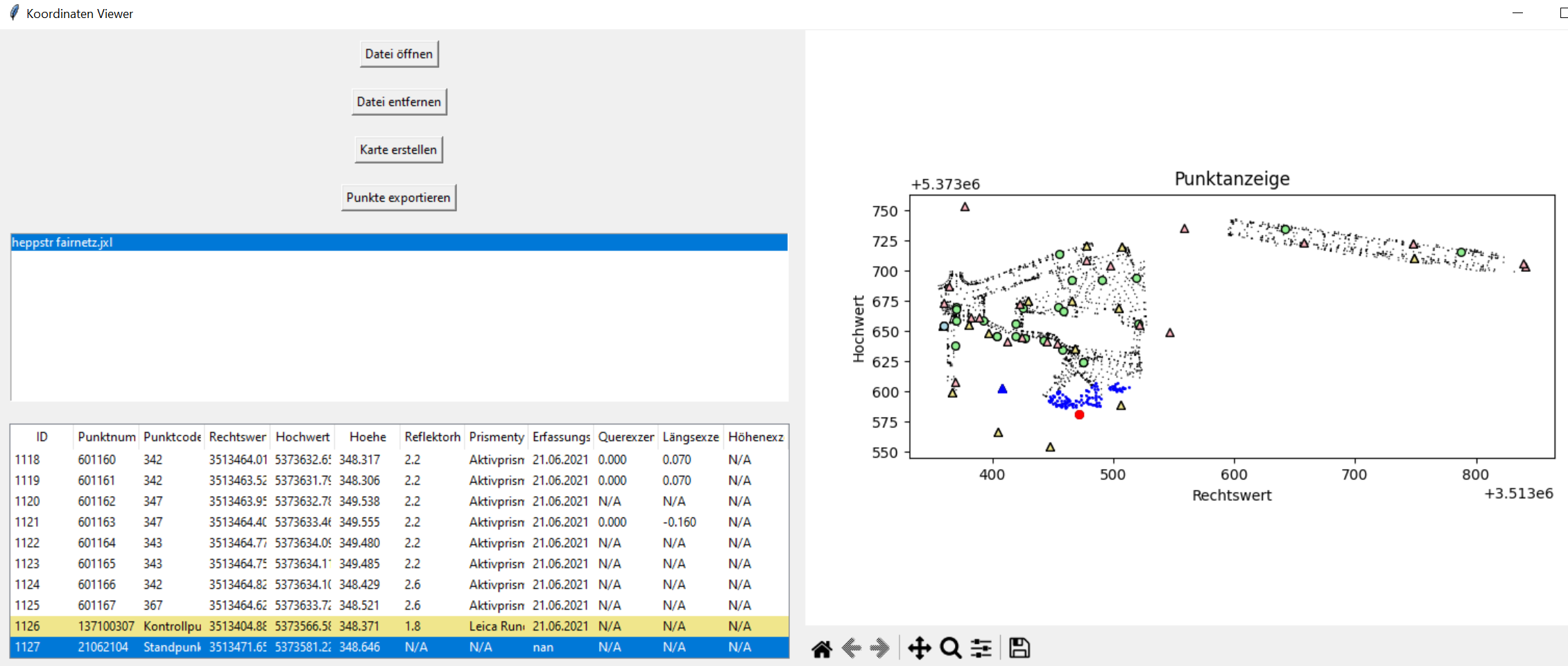Click the feather app icon in title bar

(x=14, y=13)
